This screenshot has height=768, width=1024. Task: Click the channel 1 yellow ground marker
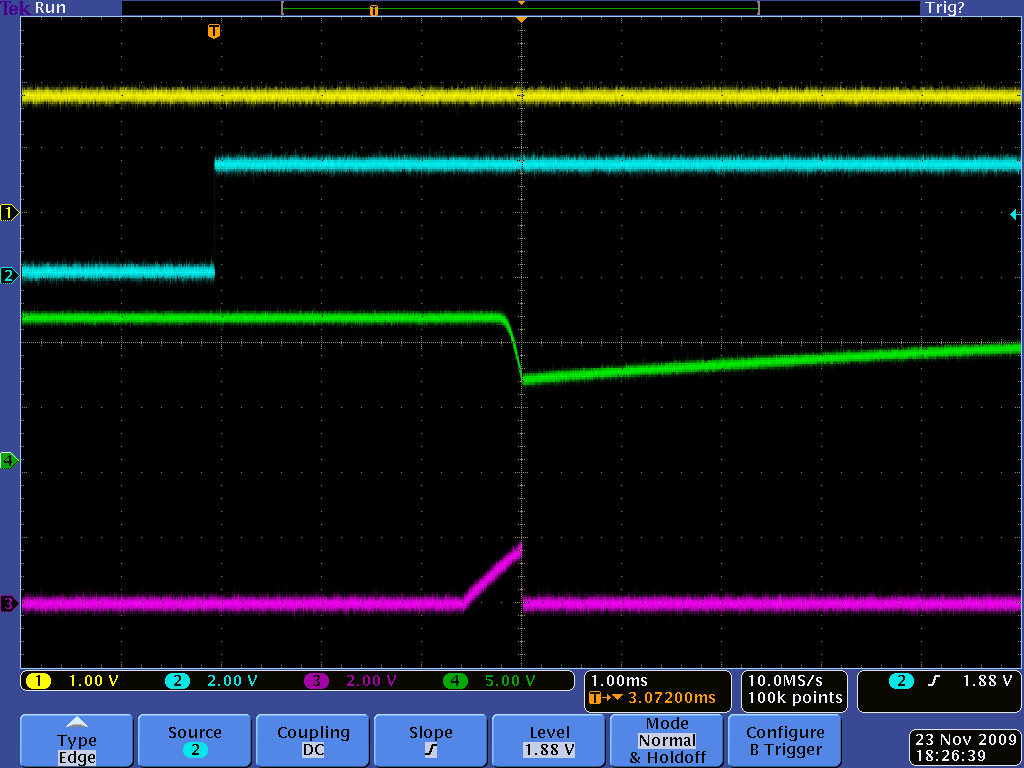point(9,212)
